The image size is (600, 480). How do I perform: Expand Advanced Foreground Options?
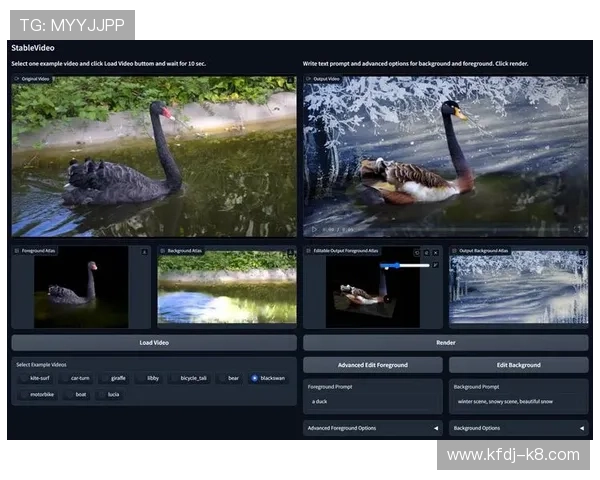[372, 428]
